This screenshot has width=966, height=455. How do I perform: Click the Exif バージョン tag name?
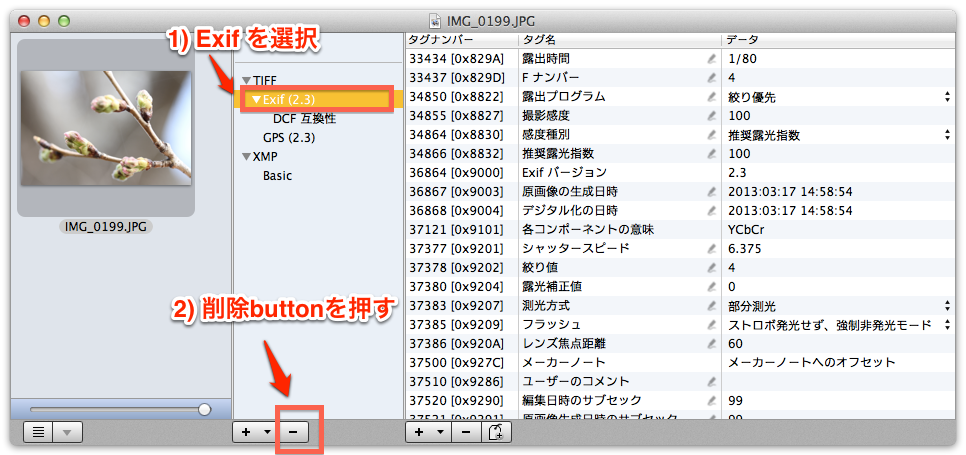coord(564,173)
